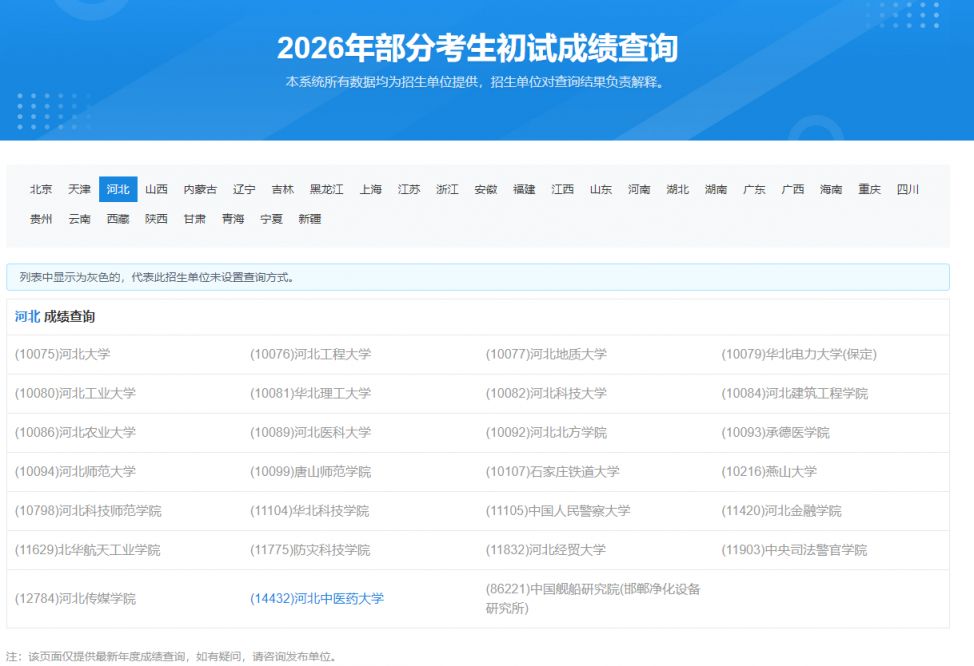This screenshot has width=974, height=666.
Task: Click (10080)河北工业大学 entry
Action: pos(75,394)
